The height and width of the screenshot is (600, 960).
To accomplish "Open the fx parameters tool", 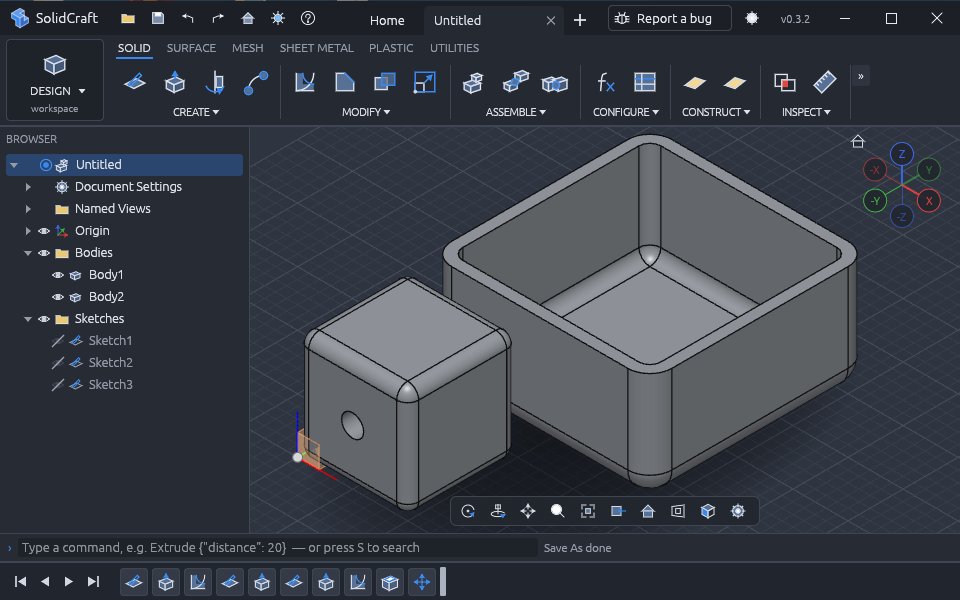I will (x=605, y=82).
